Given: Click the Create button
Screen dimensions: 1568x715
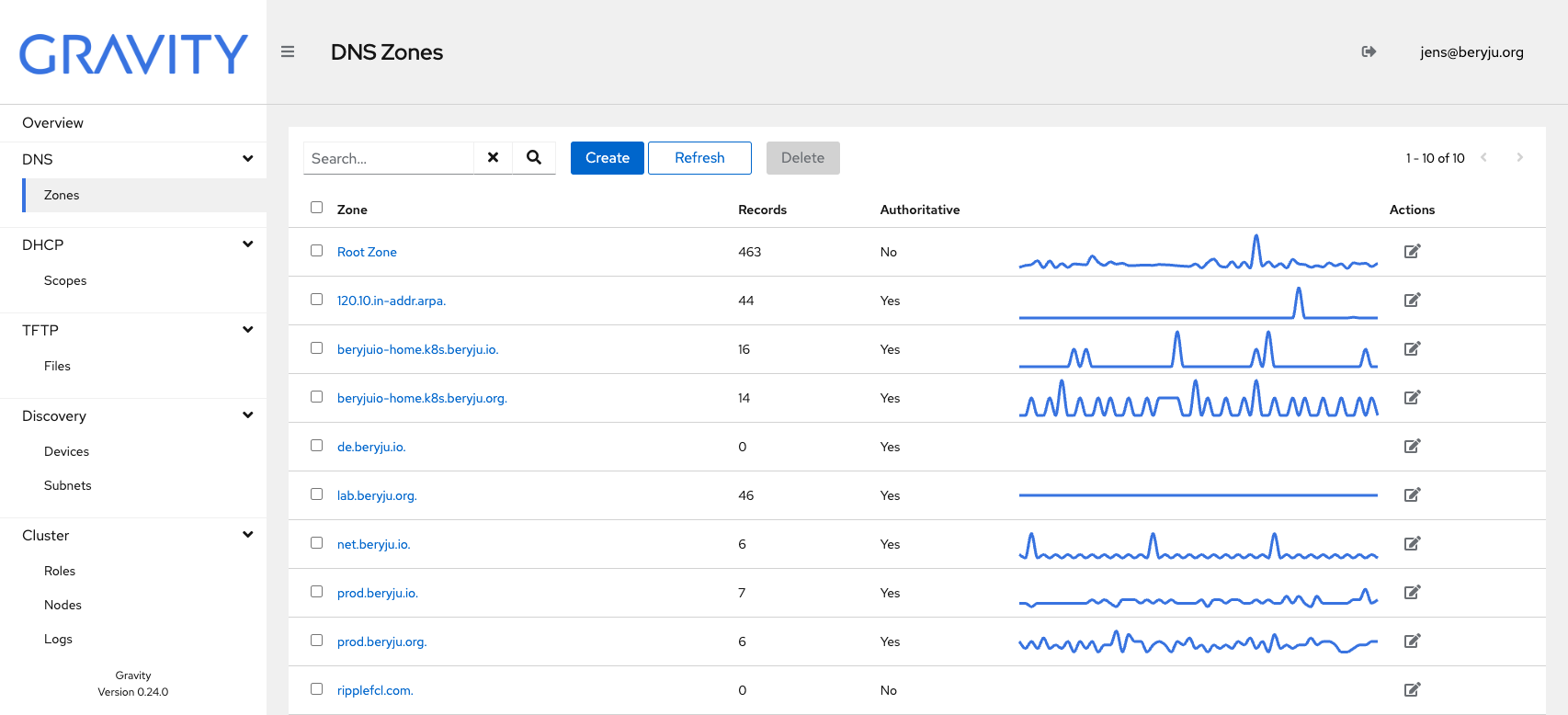Looking at the screenshot, I should (608, 158).
